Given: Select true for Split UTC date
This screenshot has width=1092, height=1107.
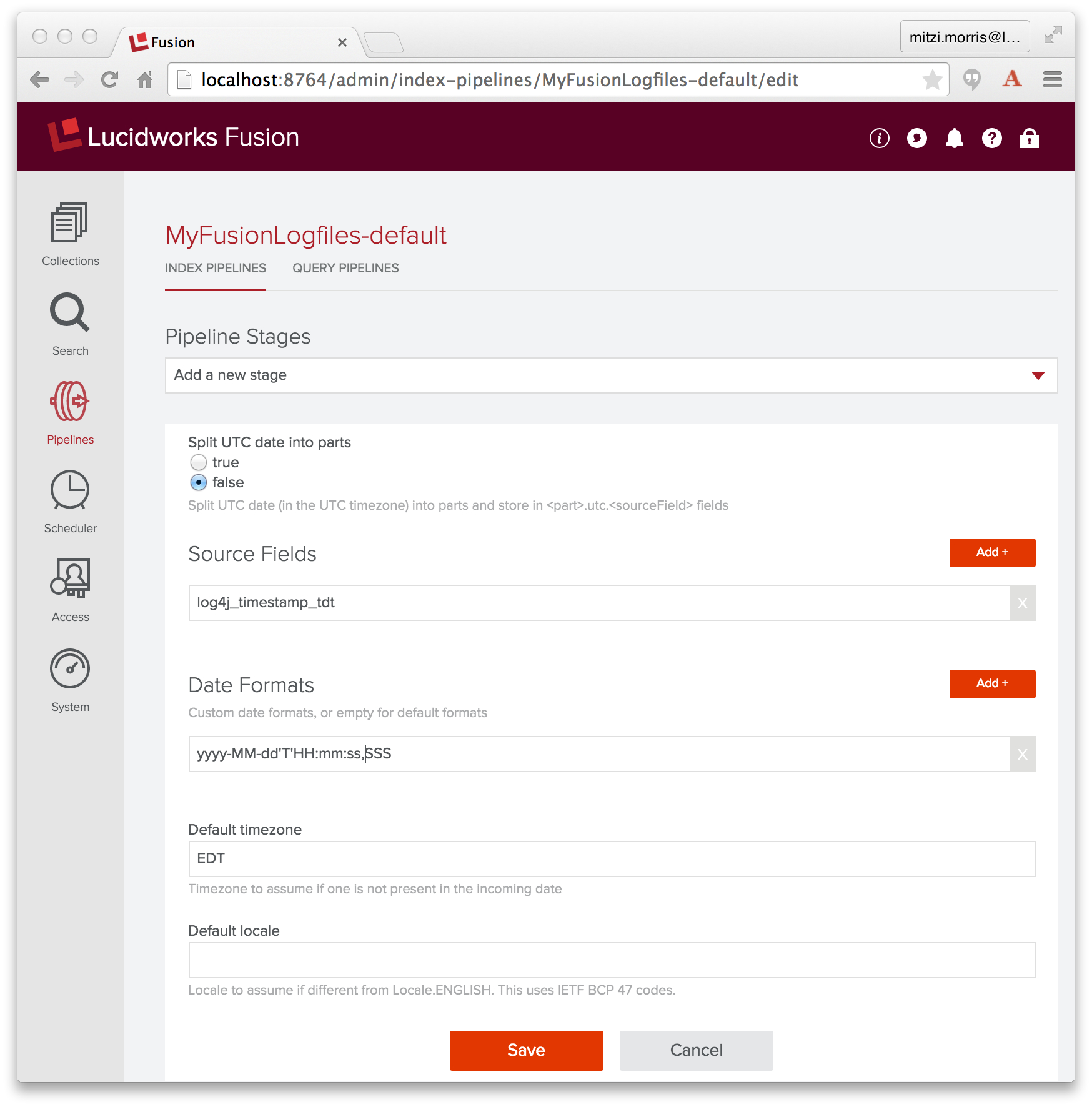Looking at the screenshot, I should click(x=199, y=462).
